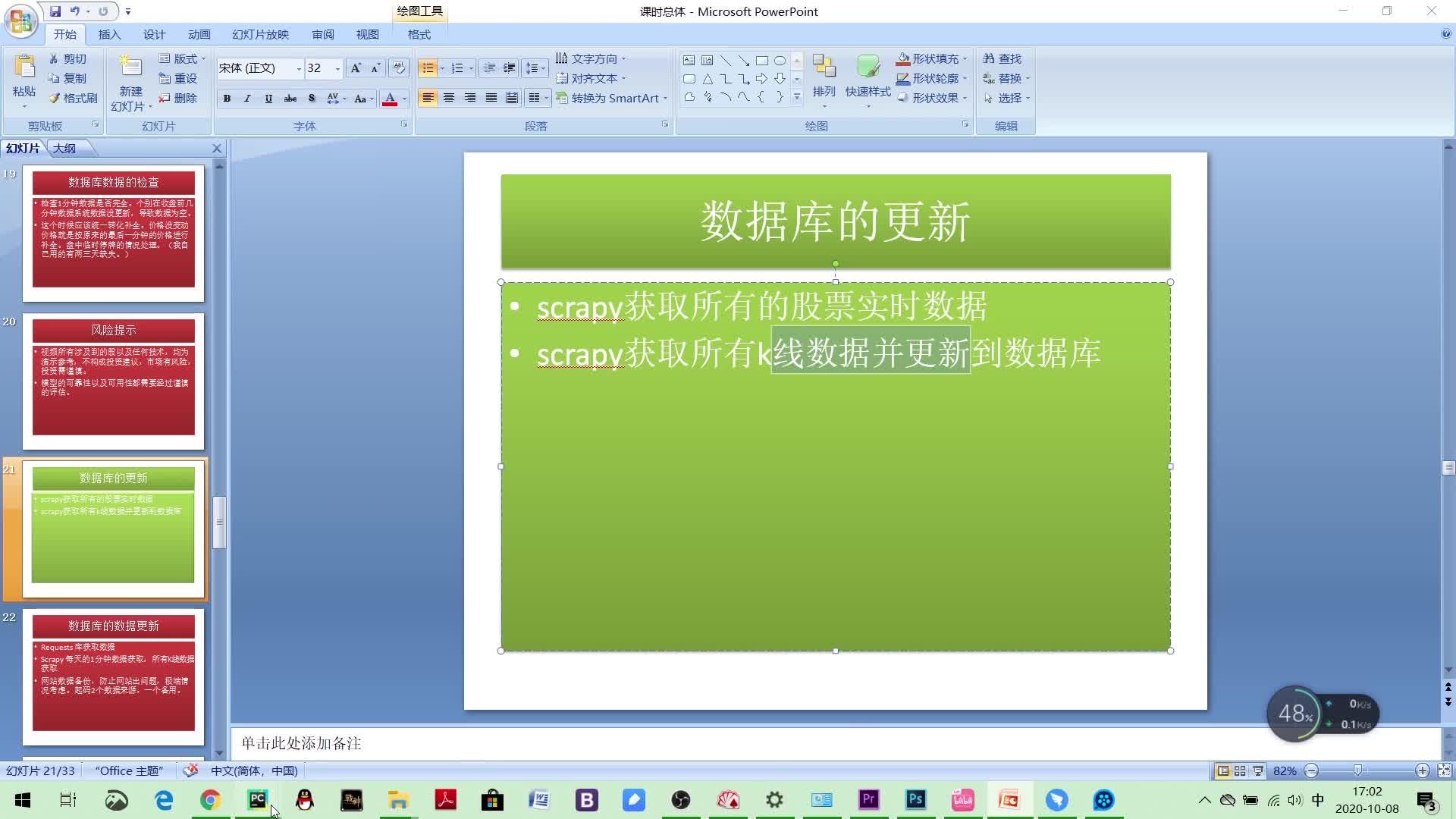Toggle Strikethrough formatting
The image size is (1456, 819).
coord(290,99)
